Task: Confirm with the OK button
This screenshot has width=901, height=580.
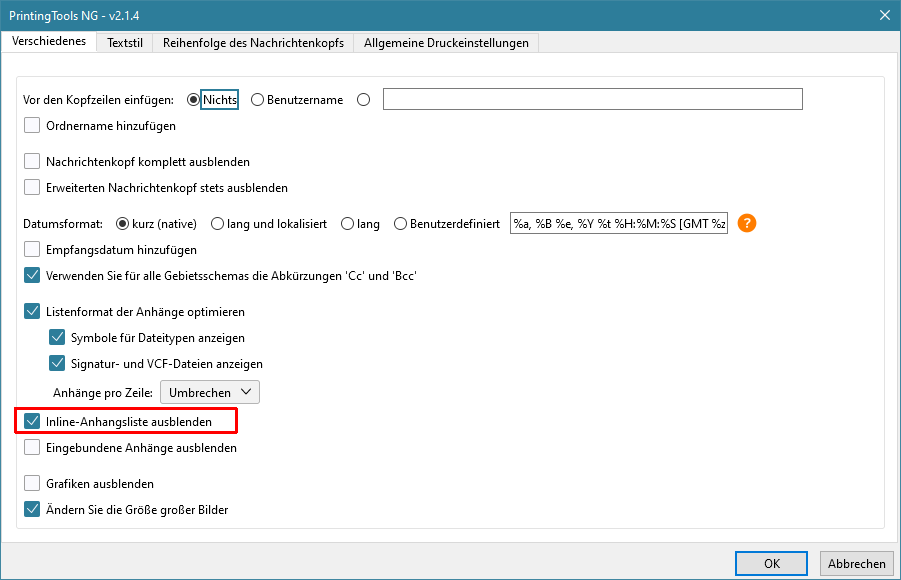Action: point(771,563)
